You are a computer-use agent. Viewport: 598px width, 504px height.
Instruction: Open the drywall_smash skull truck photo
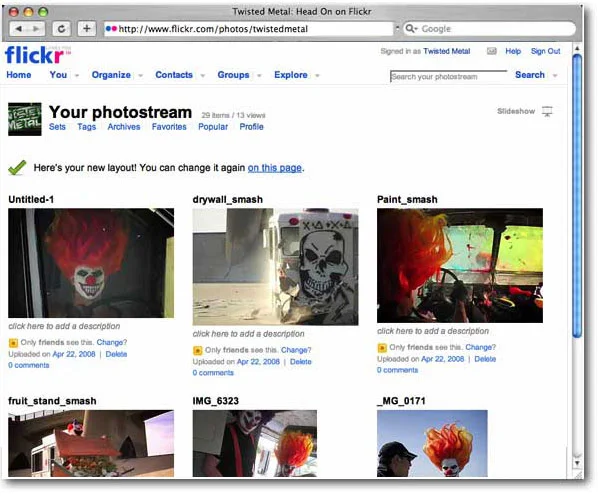[275, 266]
